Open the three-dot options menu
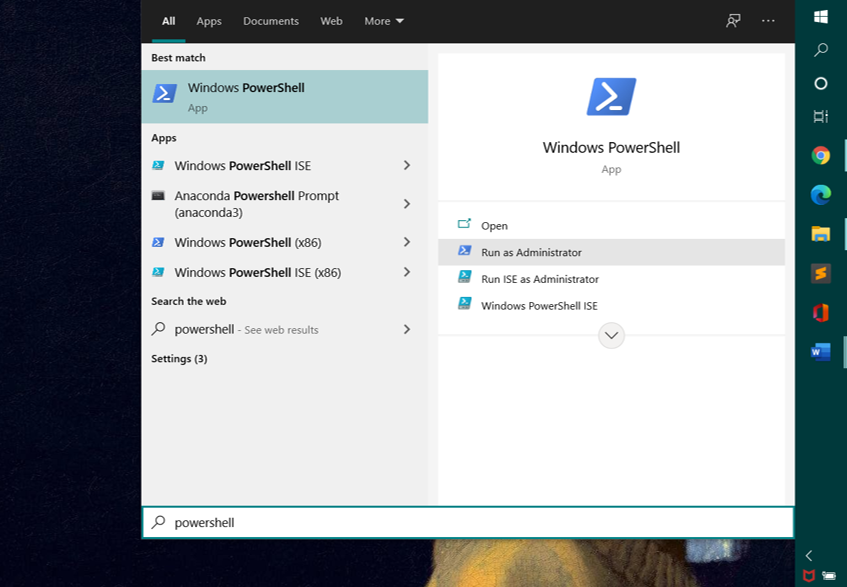Image resolution: width=847 pixels, height=587 pixels. click(x=768, y=21)
